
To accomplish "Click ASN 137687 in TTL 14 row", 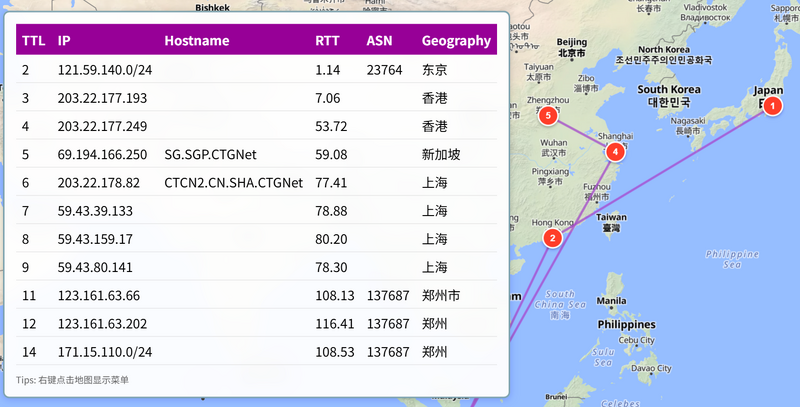I will click(x=388, y=351).
